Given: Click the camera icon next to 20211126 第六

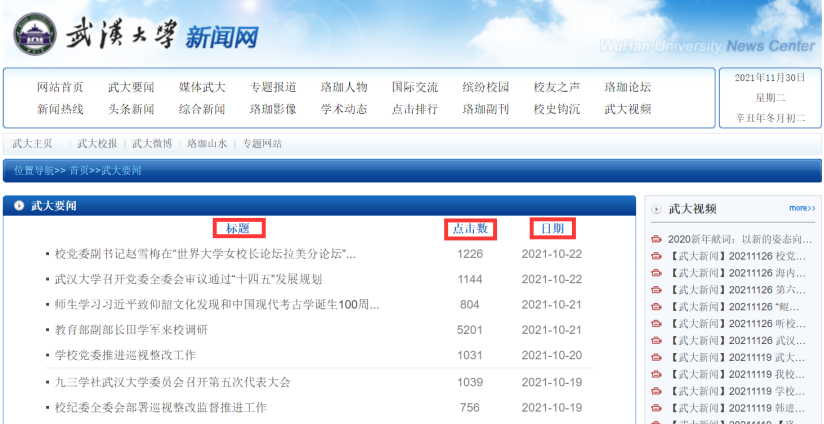Looking at the screenshot, I should click(656, 290).
